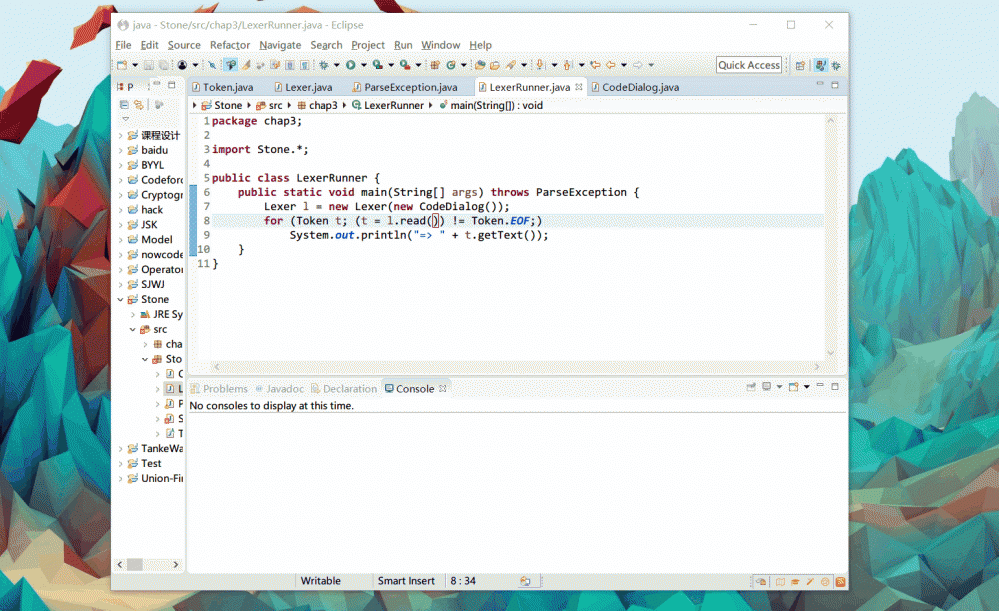
Task: Open dropdown arrow next to Run button
Action: (x=363, y=65)
